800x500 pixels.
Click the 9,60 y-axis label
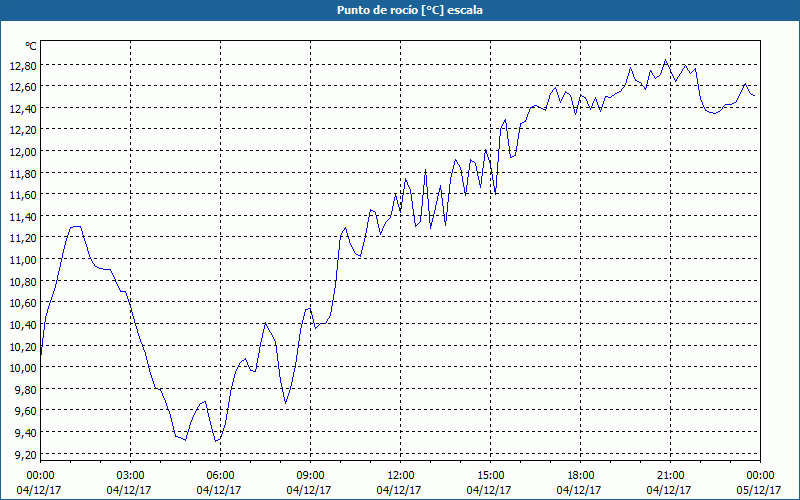coord(26,411)
